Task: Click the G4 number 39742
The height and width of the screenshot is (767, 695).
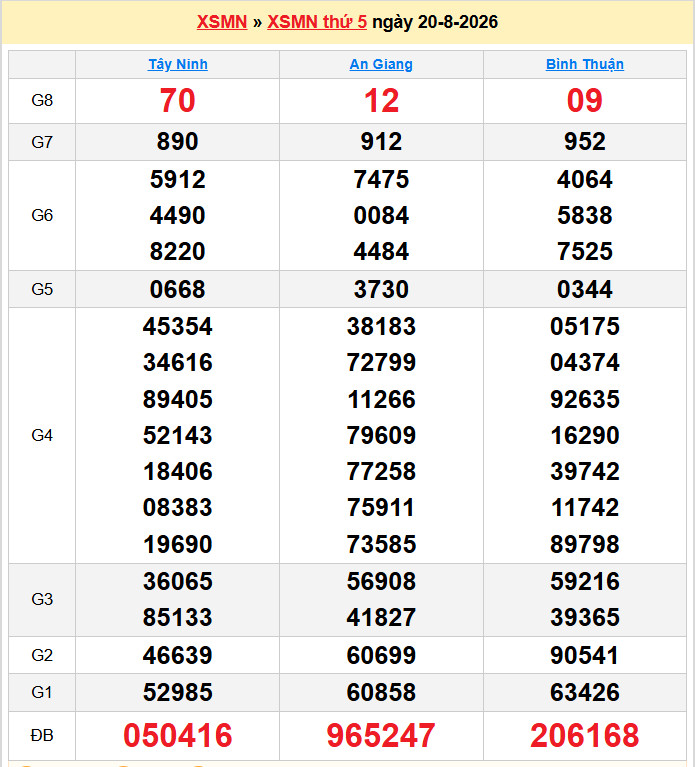Action: pos(584,472)
